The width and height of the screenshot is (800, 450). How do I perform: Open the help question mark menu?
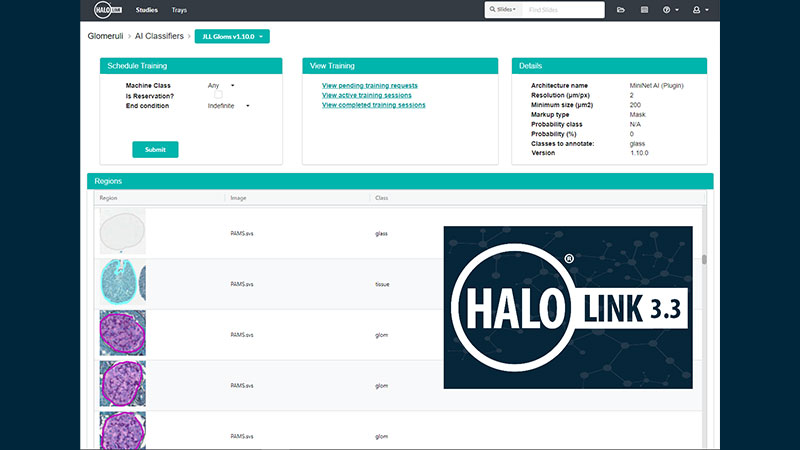pos(670,10)
